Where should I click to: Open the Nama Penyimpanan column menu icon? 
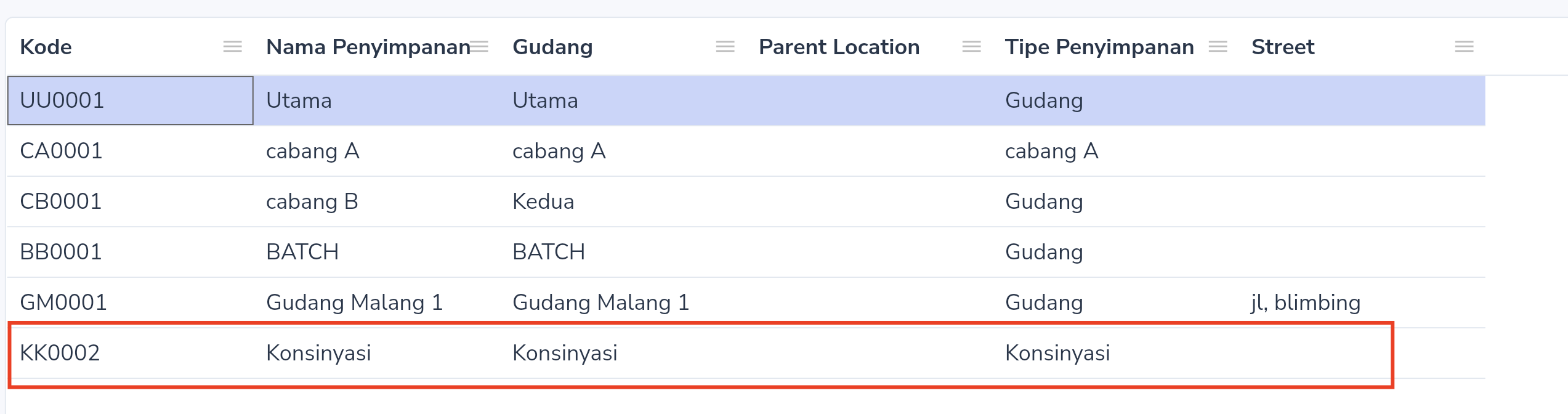[479, 47]
